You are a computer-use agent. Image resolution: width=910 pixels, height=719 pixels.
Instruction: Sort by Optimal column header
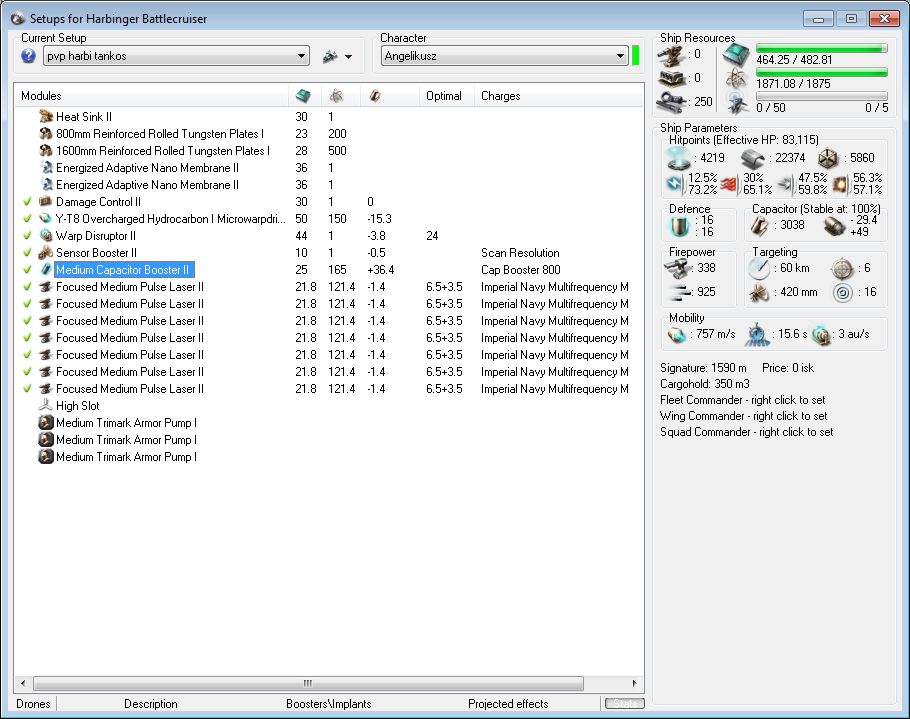click(x=446, y=96)
